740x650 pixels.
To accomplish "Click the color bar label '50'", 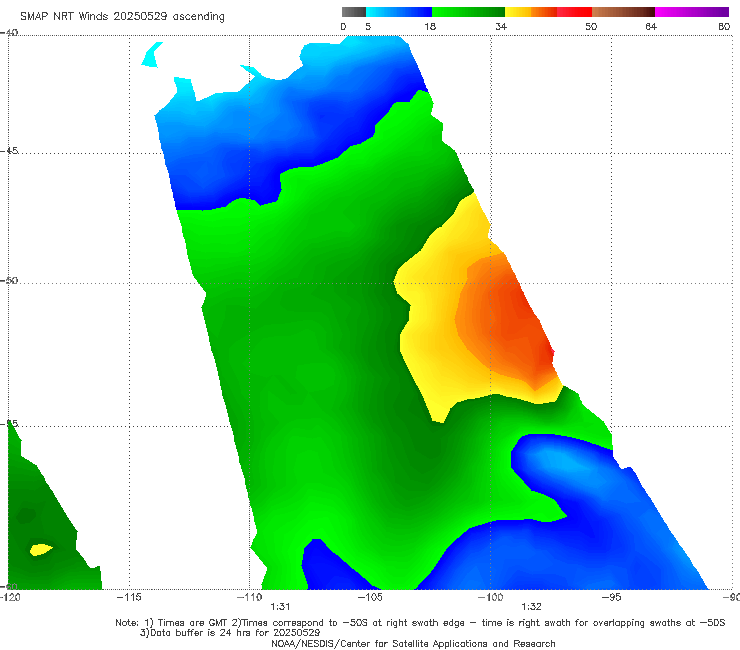I will tap(591, 26).
